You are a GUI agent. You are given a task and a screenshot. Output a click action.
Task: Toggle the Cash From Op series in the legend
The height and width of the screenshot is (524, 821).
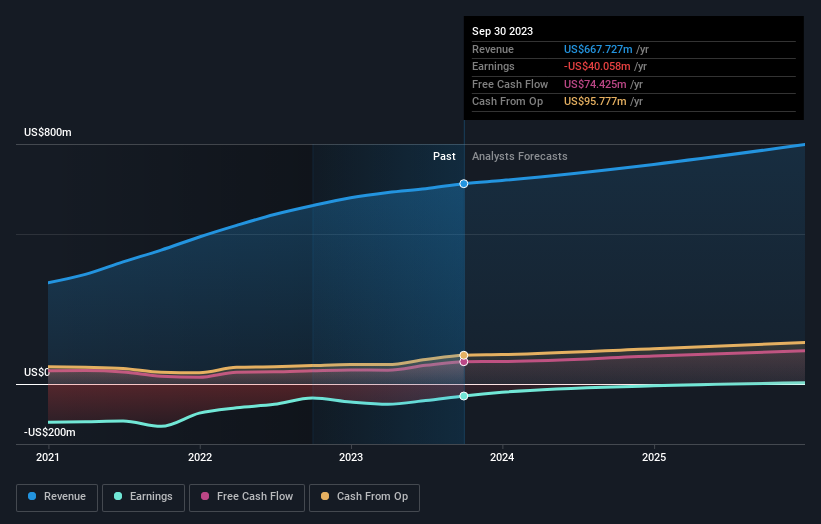pyautogui.click(x=364, y=497)
